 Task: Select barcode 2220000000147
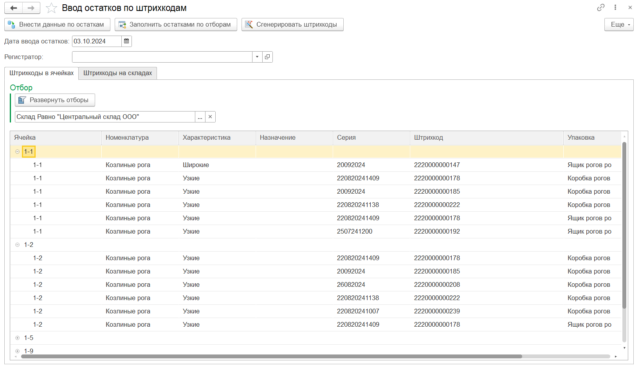point(437,165)
